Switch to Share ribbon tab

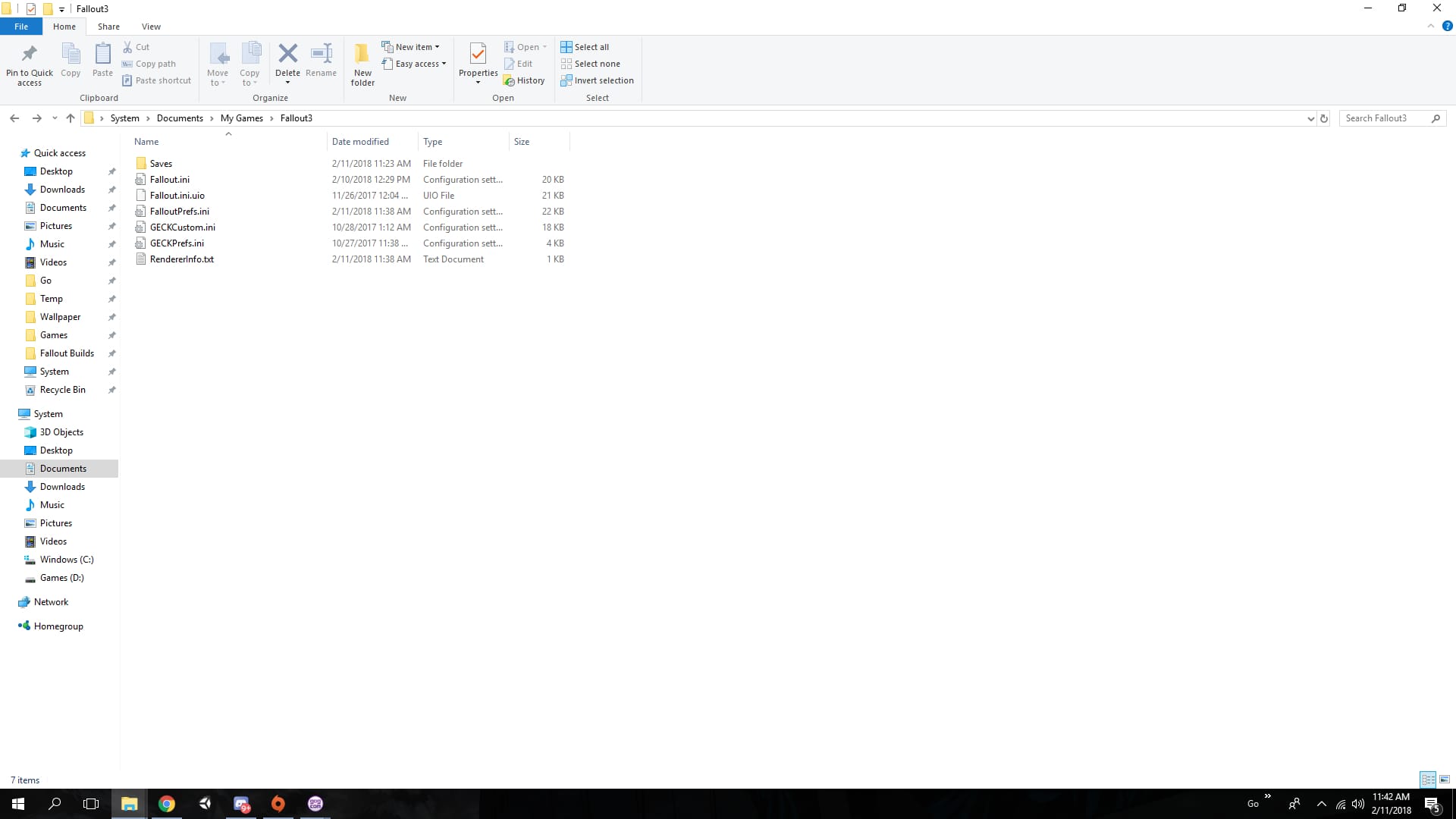pyautogui.click(x=108, y=27)
